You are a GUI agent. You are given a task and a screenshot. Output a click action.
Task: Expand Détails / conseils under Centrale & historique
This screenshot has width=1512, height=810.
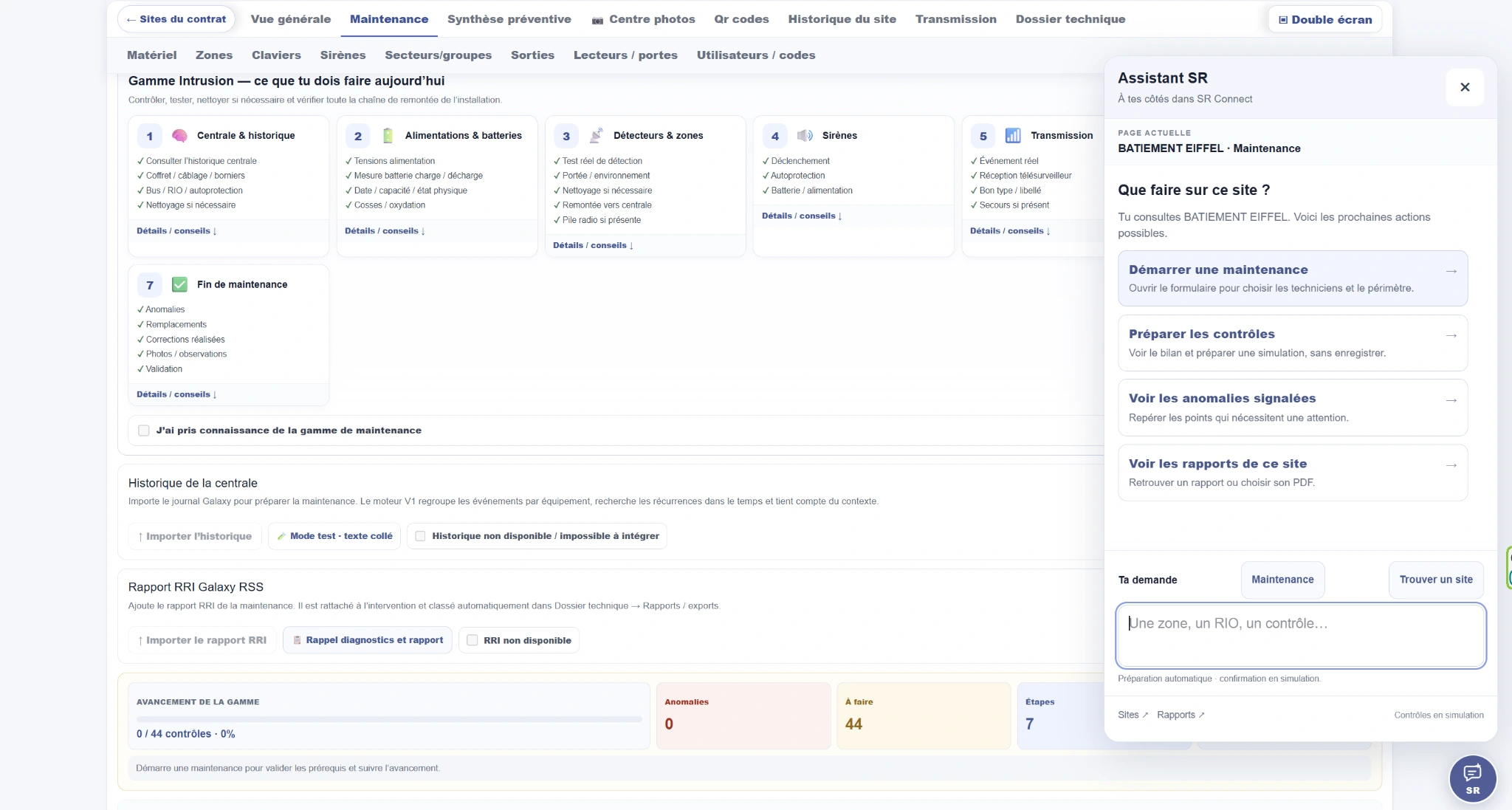[176, 231]
